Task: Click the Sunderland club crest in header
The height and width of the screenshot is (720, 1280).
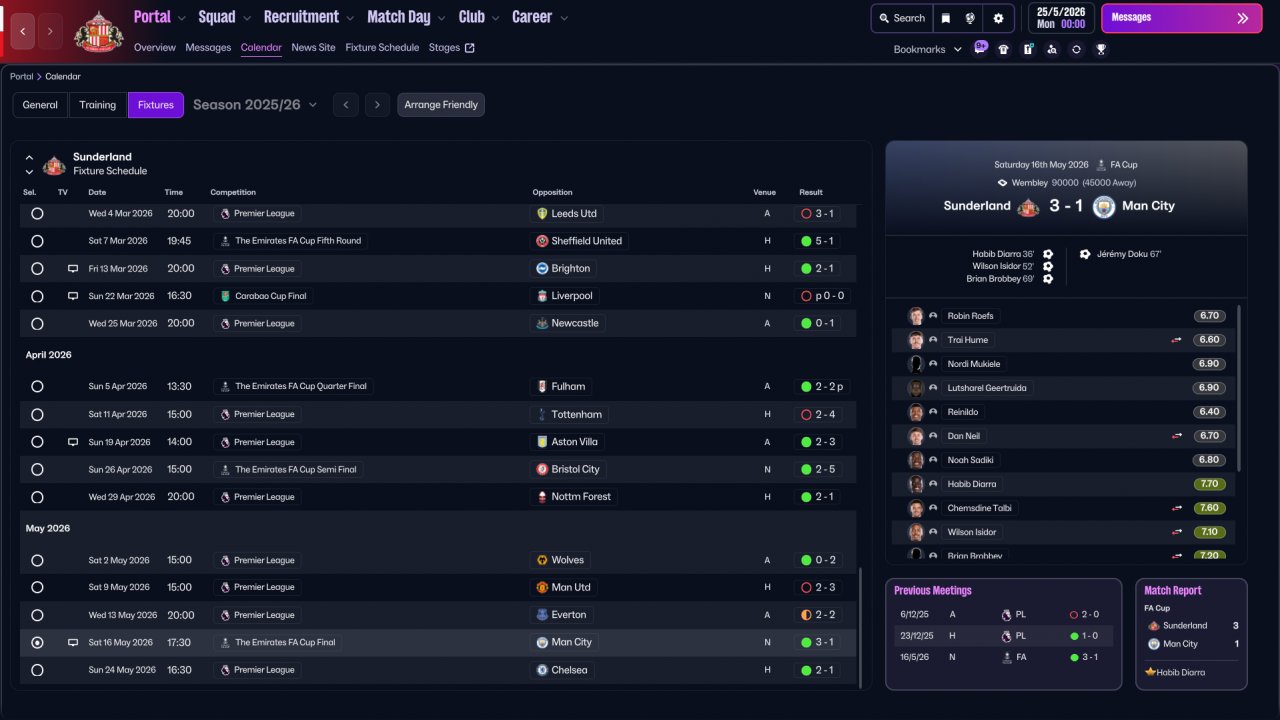Action: click(x=99, y=31)
